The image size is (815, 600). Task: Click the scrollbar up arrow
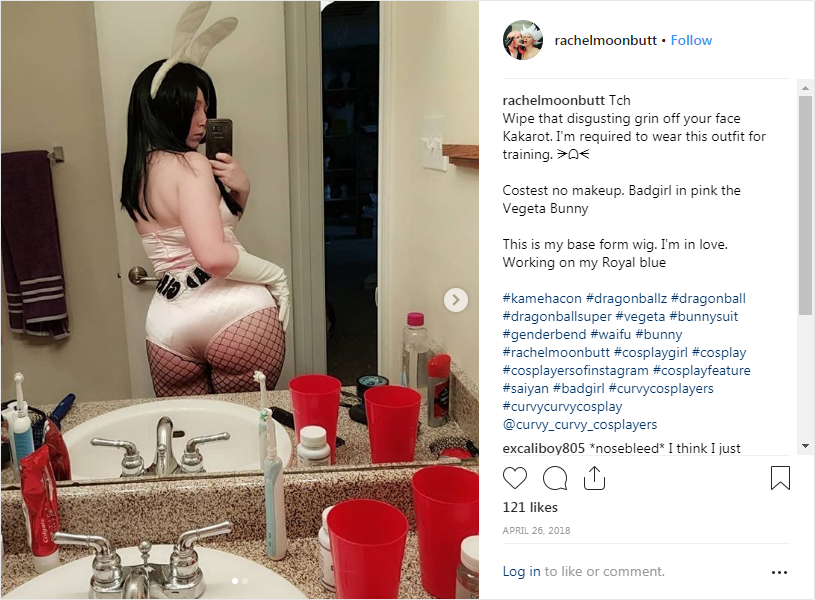click(805, 88)
